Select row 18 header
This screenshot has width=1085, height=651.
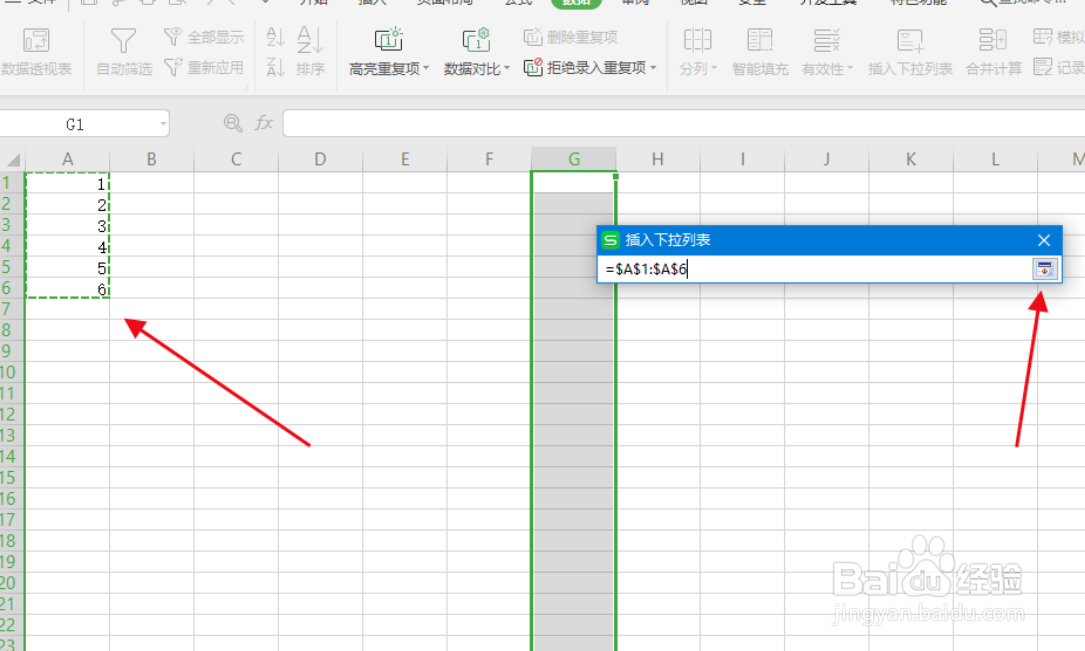12,541
